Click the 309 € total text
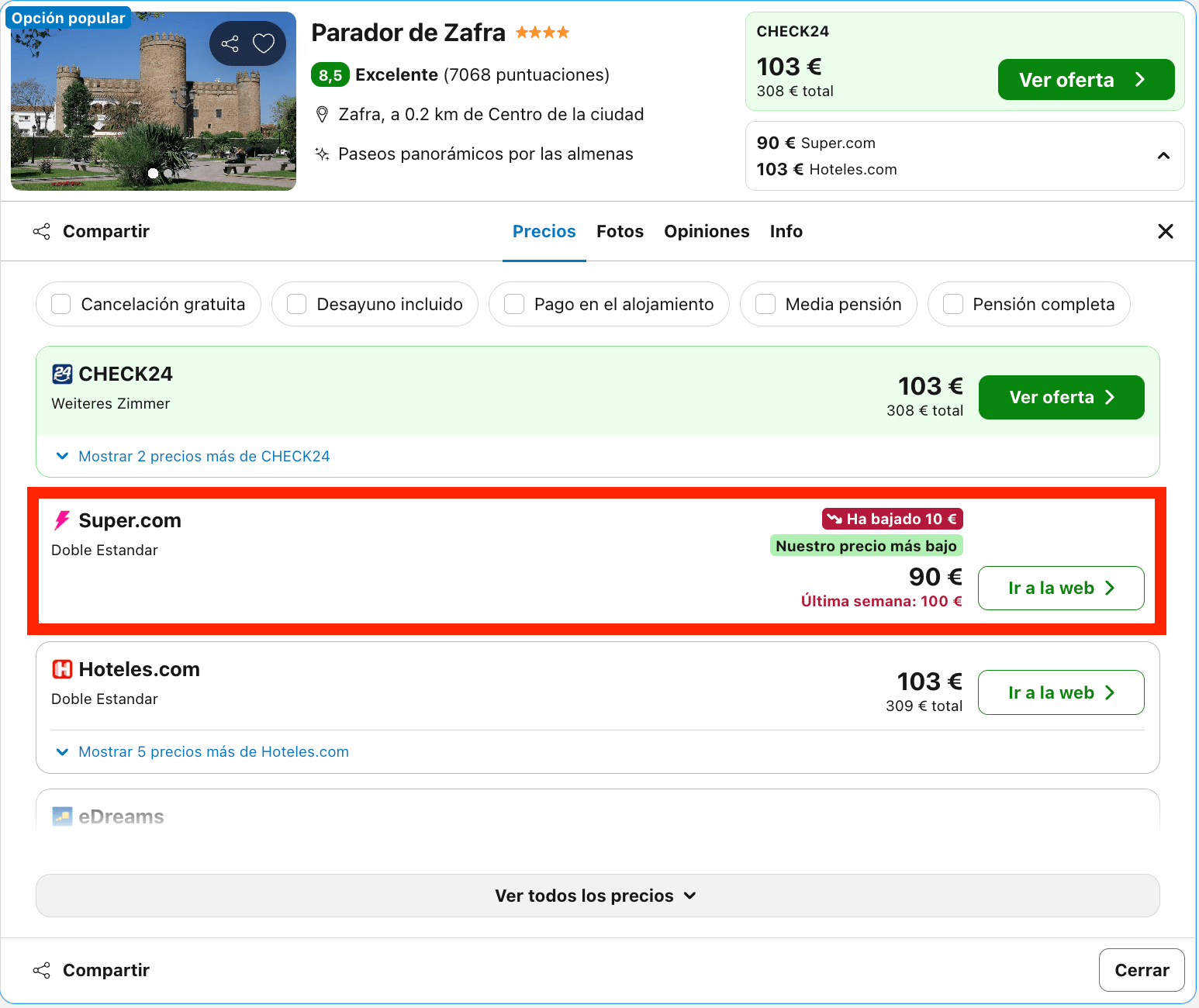The height and width of the screenshot is (1008, 1199). 924,706
